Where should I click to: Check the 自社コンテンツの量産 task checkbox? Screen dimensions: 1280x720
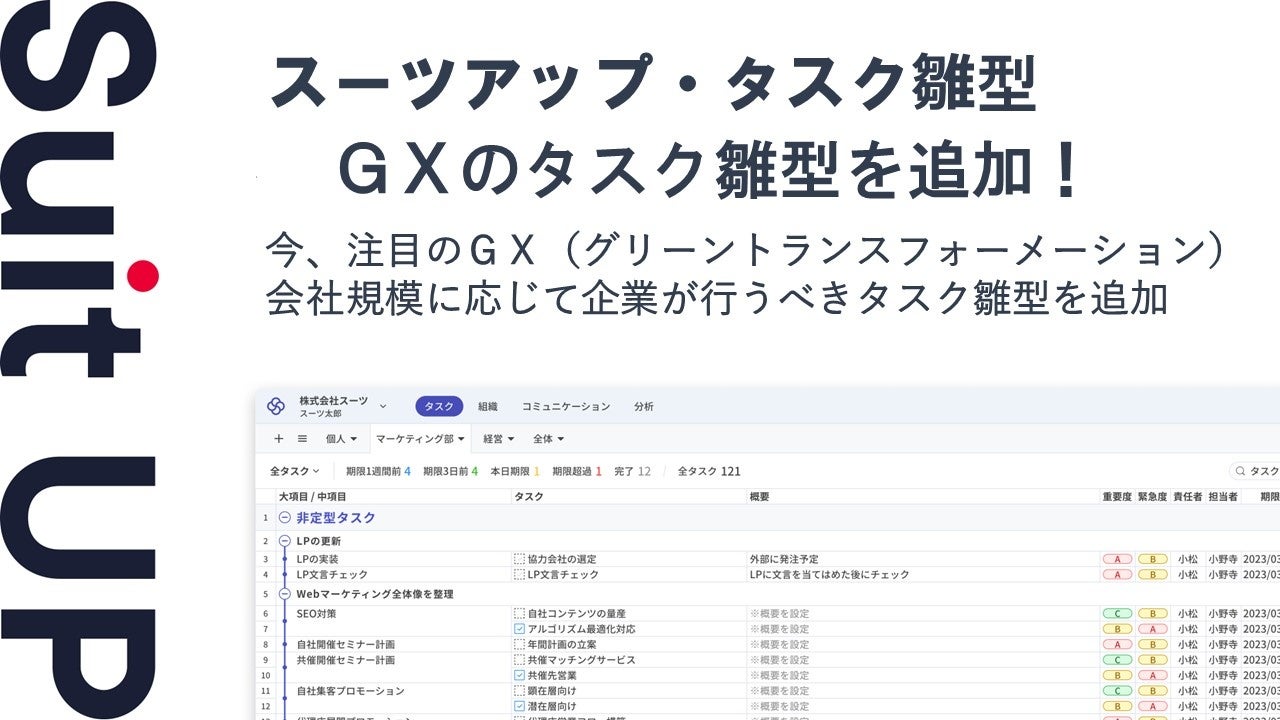tap(519, 614)
